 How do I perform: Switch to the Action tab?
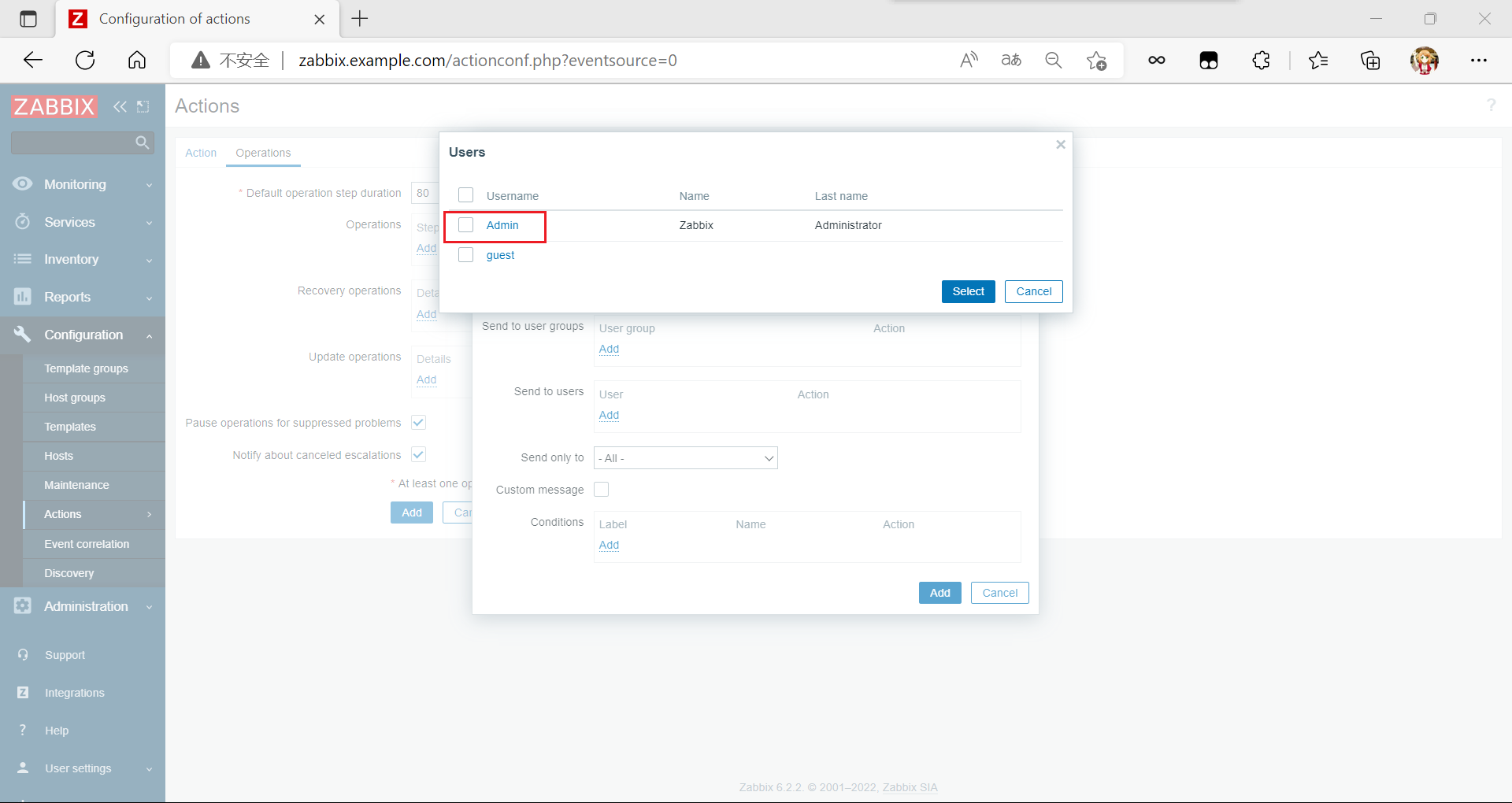(201, 153)
